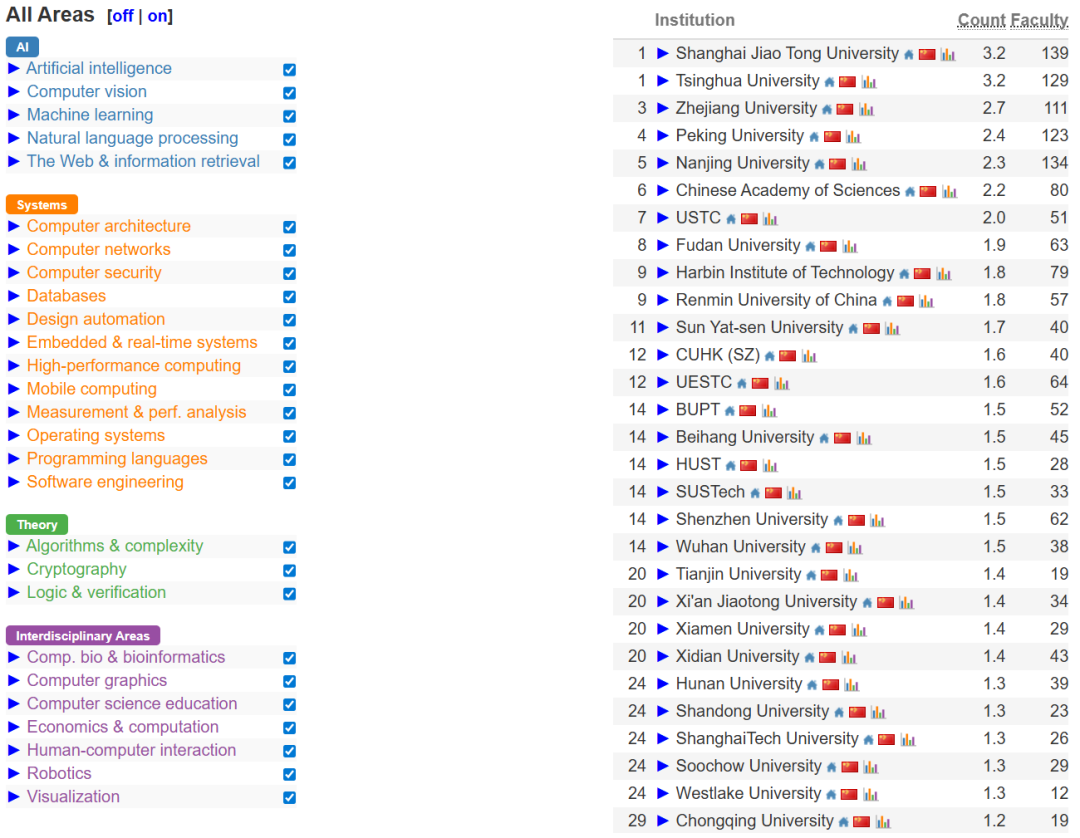Expand the entry for USTC
This screenshot has width=1080, height=838.
(660, 217)
